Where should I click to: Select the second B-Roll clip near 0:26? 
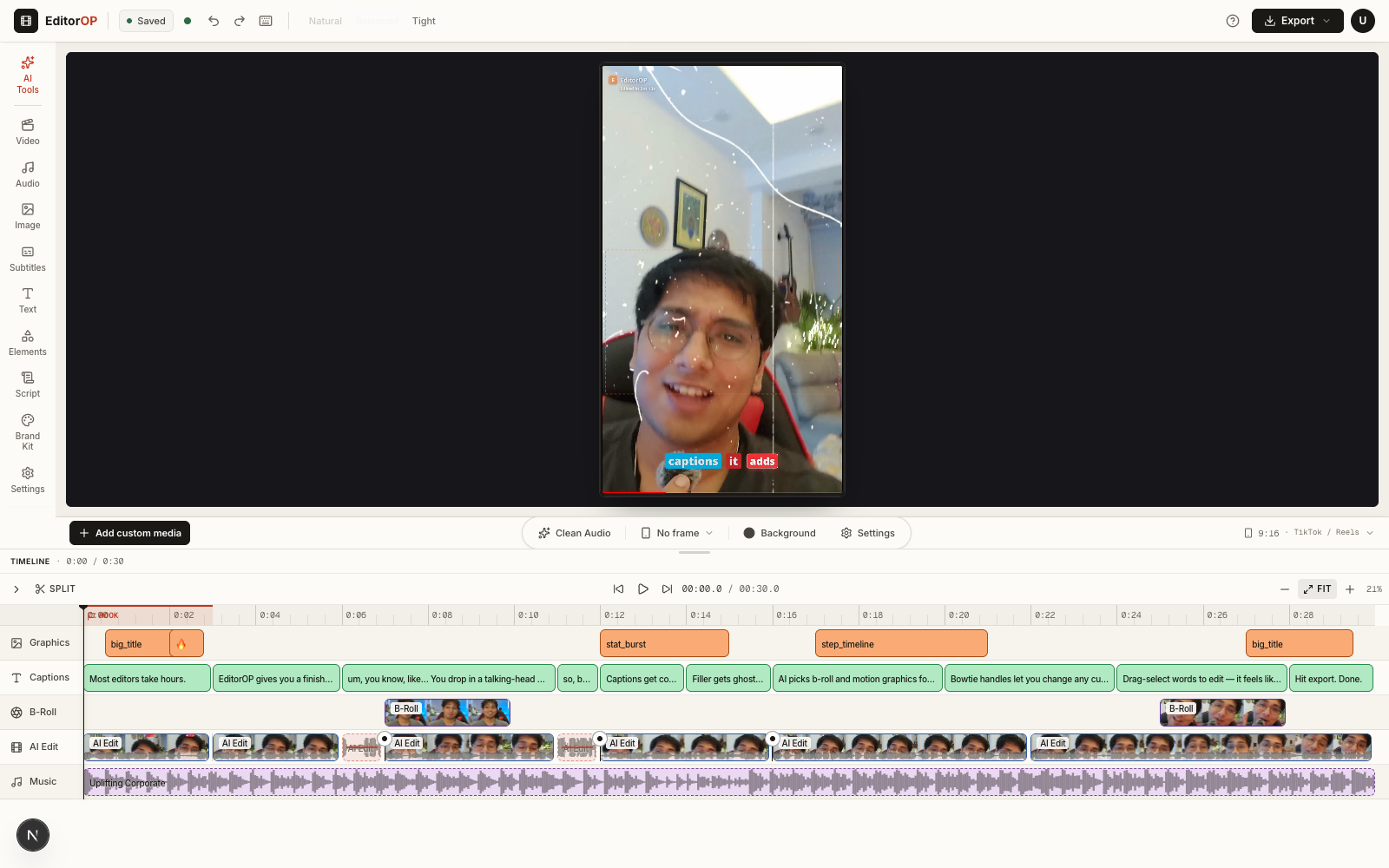1222,713
